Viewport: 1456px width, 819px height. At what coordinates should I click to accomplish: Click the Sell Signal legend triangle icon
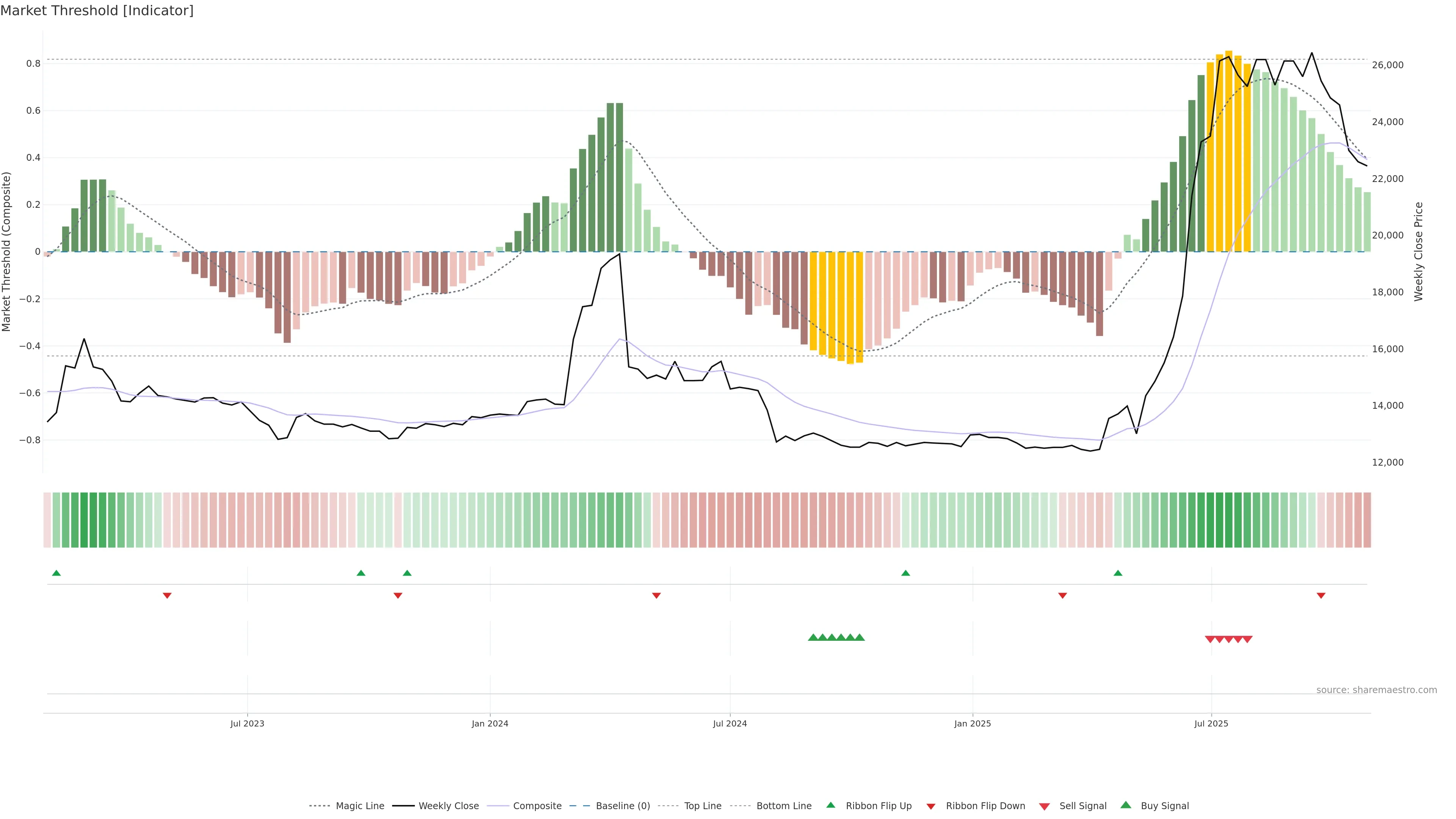pyautogui.click(x=1045, y=806)
